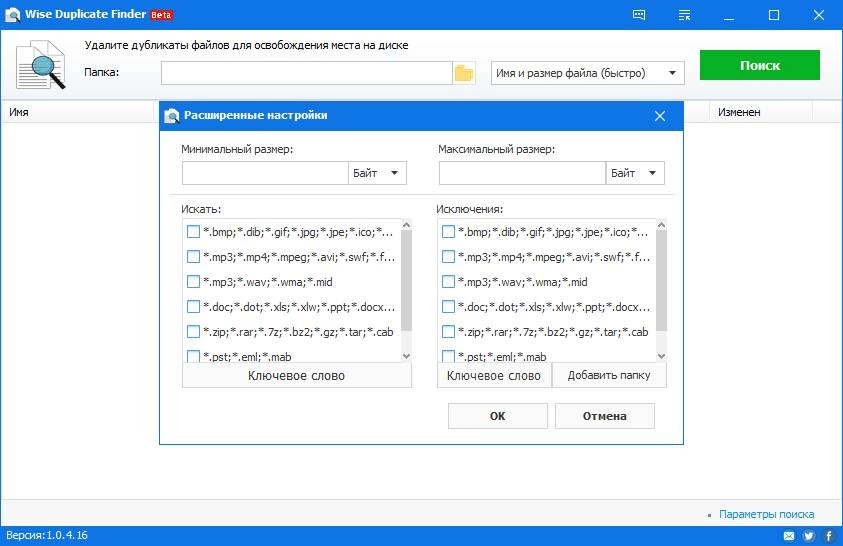Click the green Поиск button

point(760,65)
